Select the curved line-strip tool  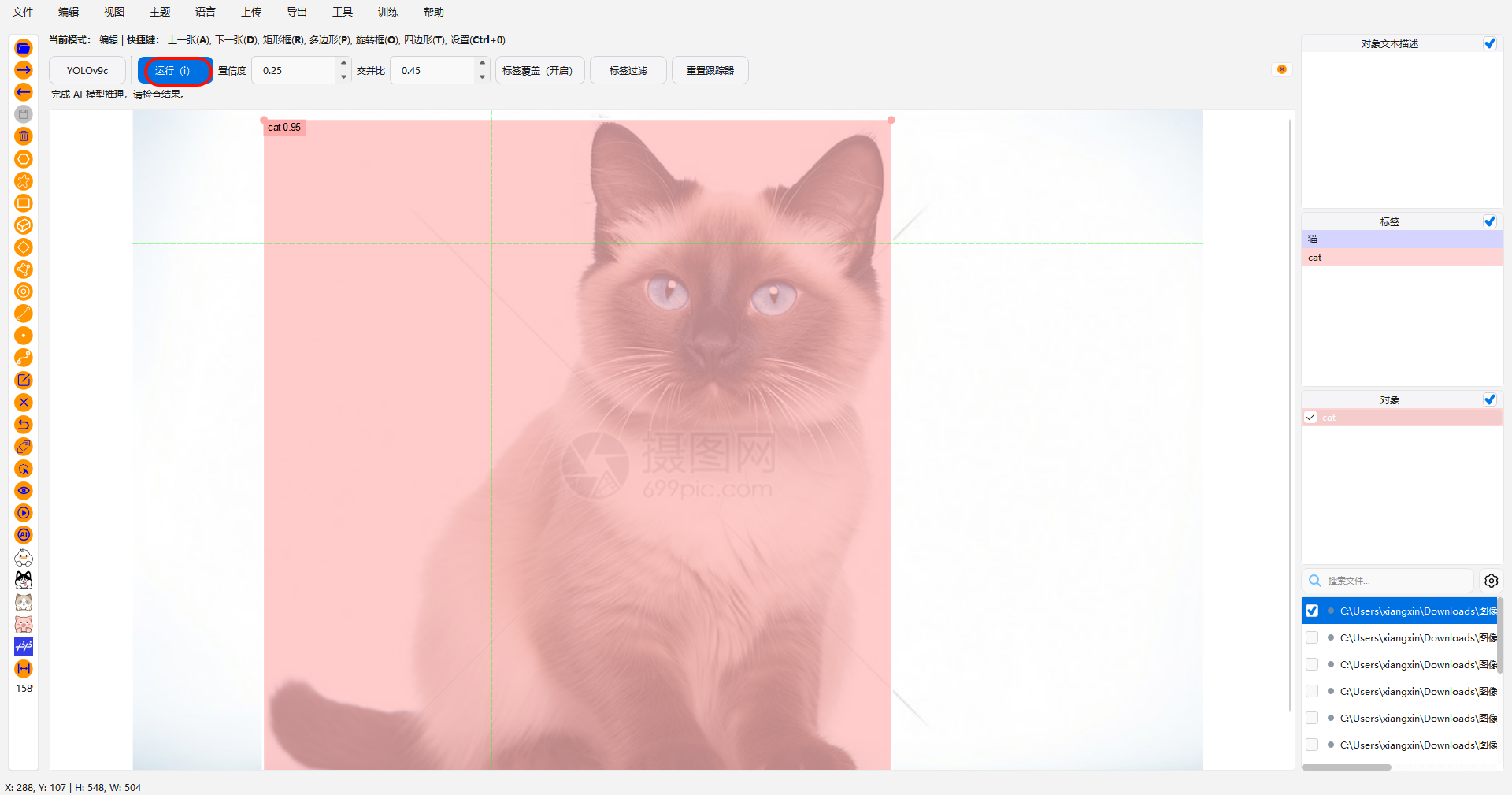[x=24, y=358]
